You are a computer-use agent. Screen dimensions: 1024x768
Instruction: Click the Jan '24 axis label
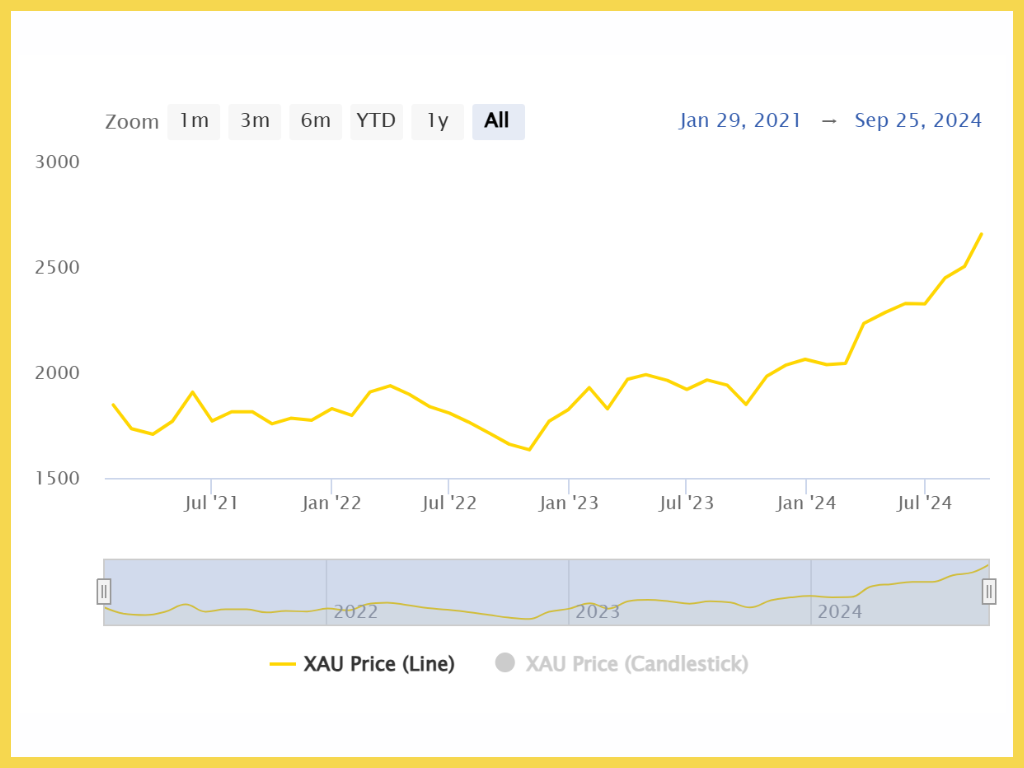806,503
